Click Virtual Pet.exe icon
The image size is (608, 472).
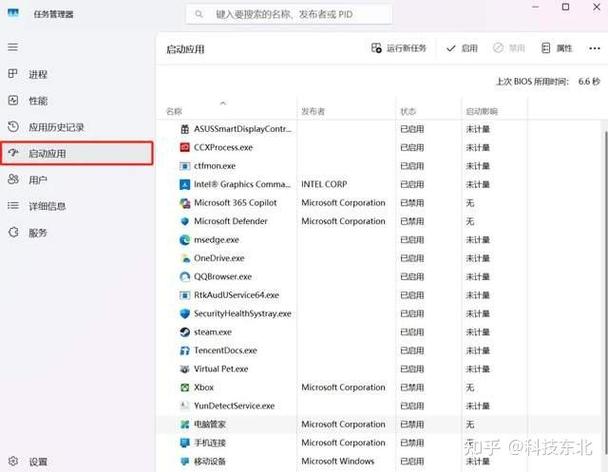point(185,369)
